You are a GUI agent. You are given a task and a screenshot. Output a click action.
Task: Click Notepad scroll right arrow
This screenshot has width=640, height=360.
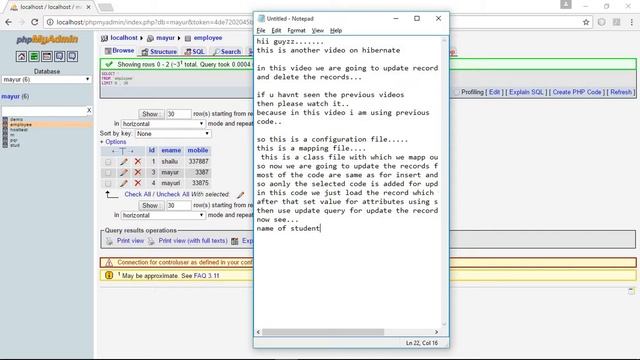(x=436, y=332)
